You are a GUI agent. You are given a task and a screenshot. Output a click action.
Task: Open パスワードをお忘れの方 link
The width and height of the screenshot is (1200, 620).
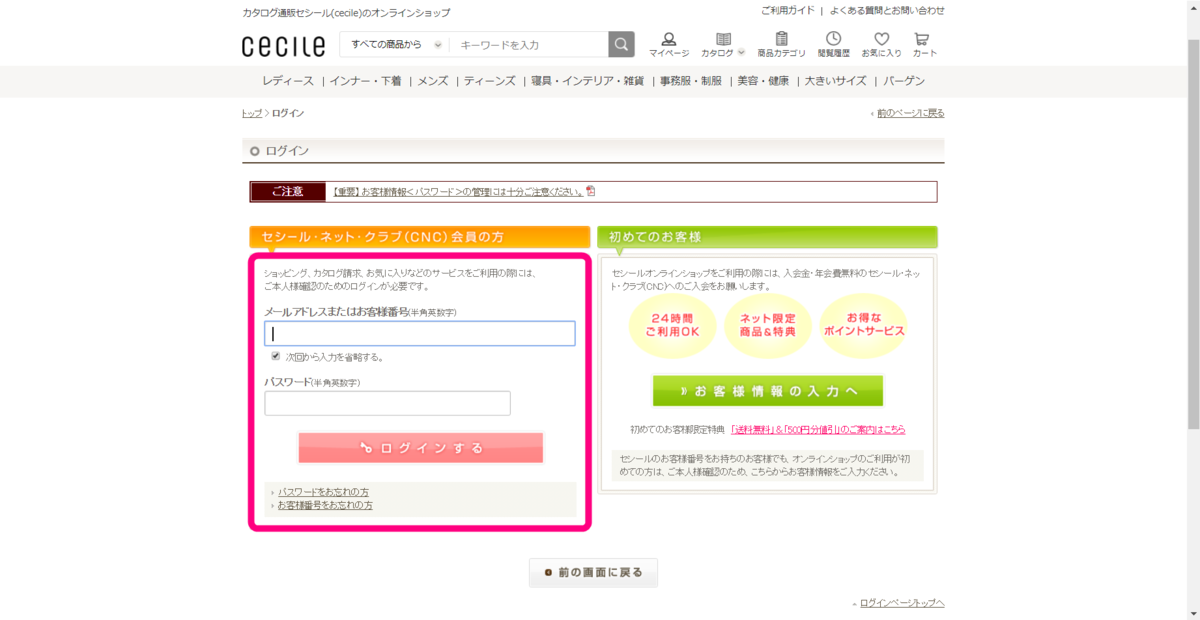coord(323,492)
